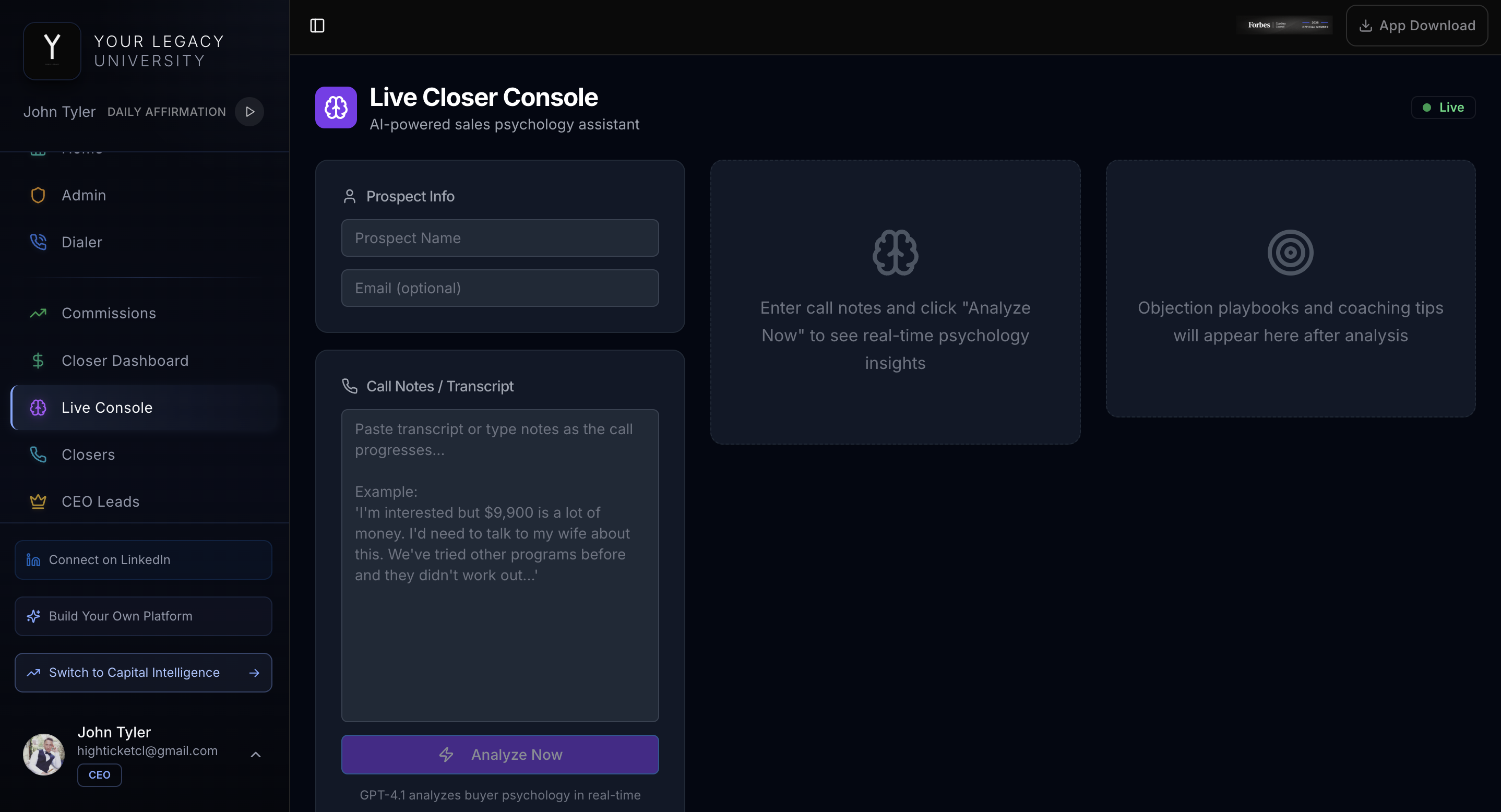Click the Closers phone icon

(x=38, y=455)
